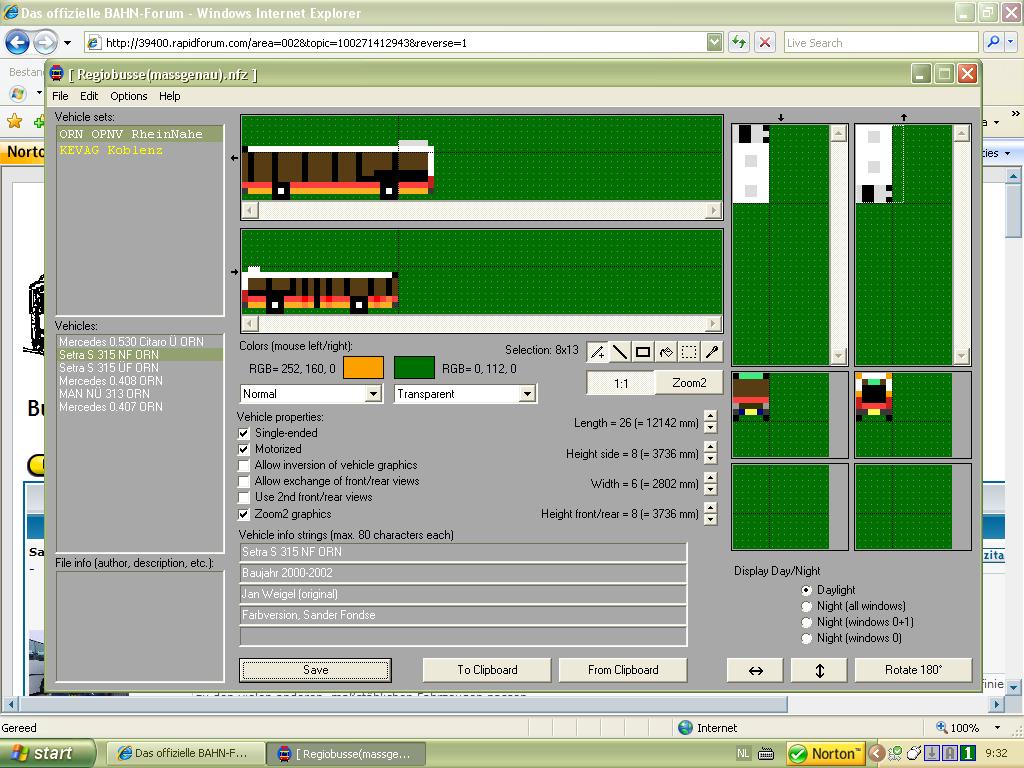Select the dotted rectangle selection tool
The width and height of the screenshot is (1024, 768).
pos(688,353)
